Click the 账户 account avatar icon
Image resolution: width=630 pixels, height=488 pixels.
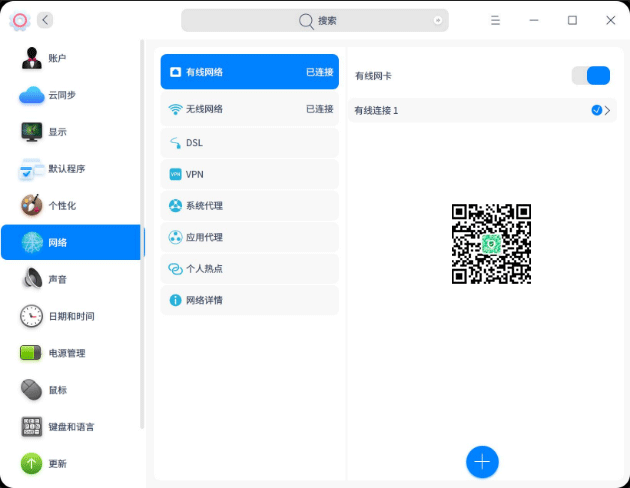tap(32, 58)
